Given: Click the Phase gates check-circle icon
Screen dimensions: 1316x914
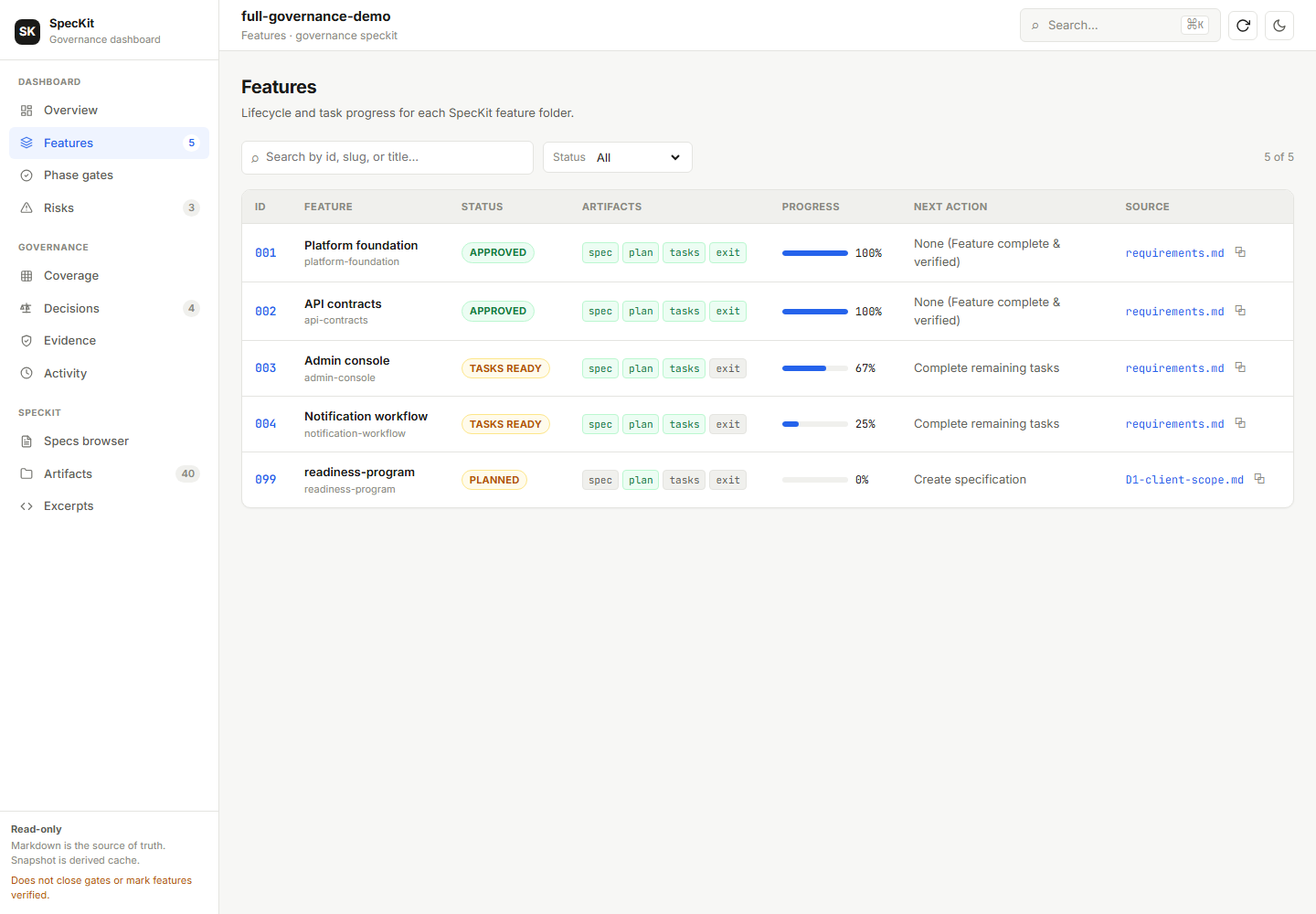Looking at the screenshot, I should point(27,175).
